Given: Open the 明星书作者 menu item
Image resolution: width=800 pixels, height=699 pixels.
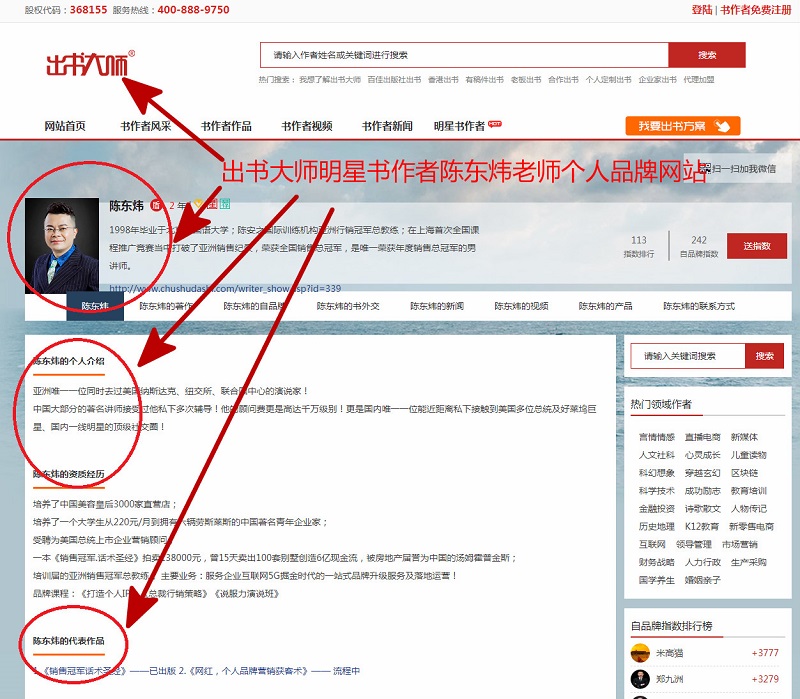Looking at the screenshot, I should tap(459, 126).
